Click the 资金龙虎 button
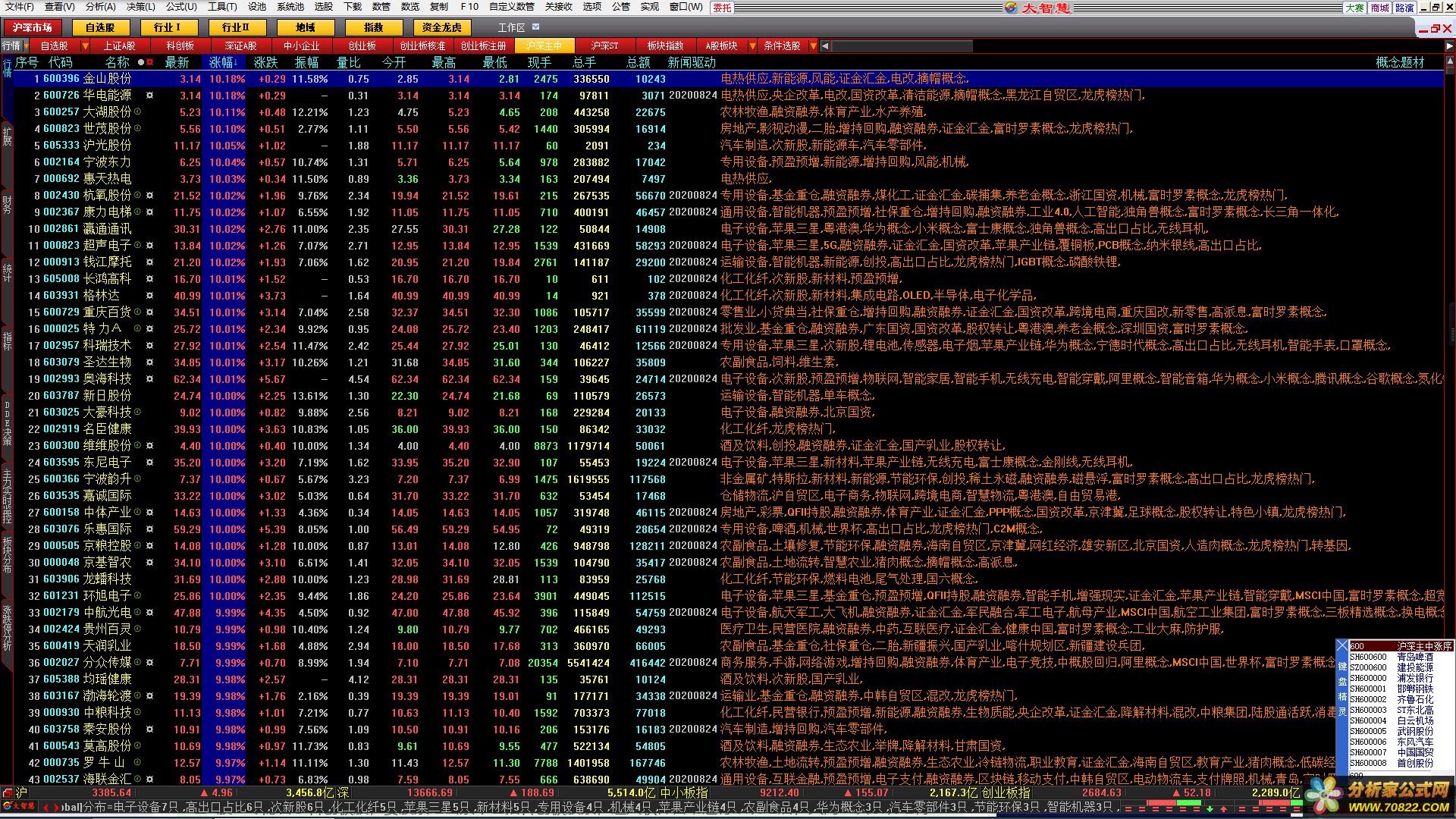Screen dimensions: 1456x819 [442, 27]
